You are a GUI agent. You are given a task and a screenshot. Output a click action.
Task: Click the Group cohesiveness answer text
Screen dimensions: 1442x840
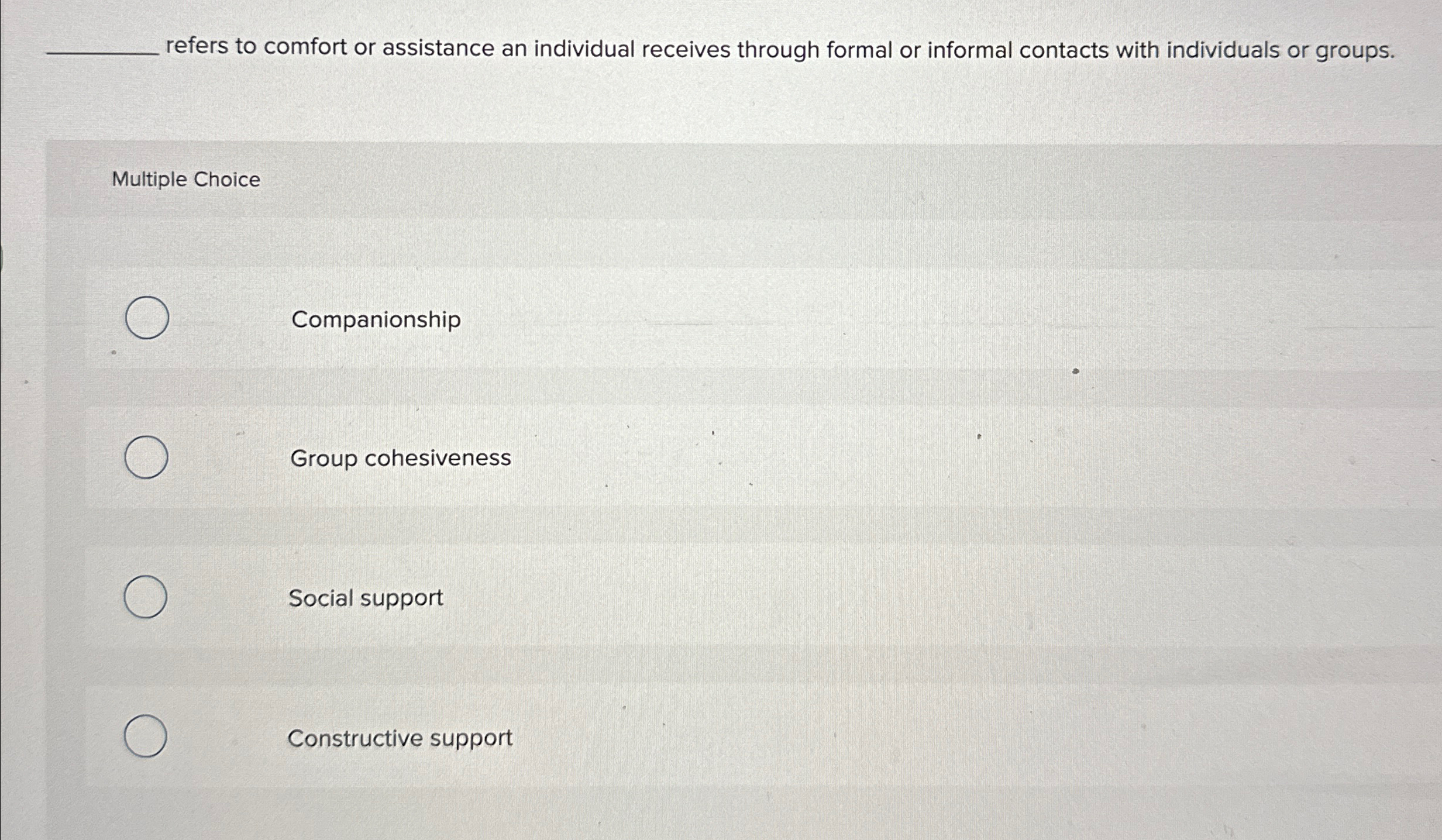click(401, 458)
